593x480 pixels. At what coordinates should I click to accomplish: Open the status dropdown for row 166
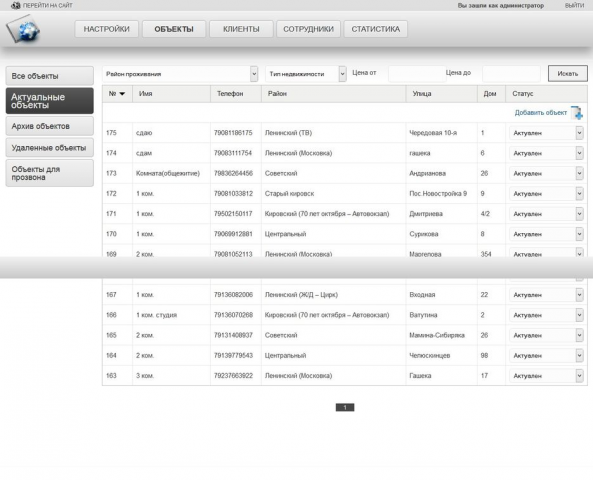point(546,315)
